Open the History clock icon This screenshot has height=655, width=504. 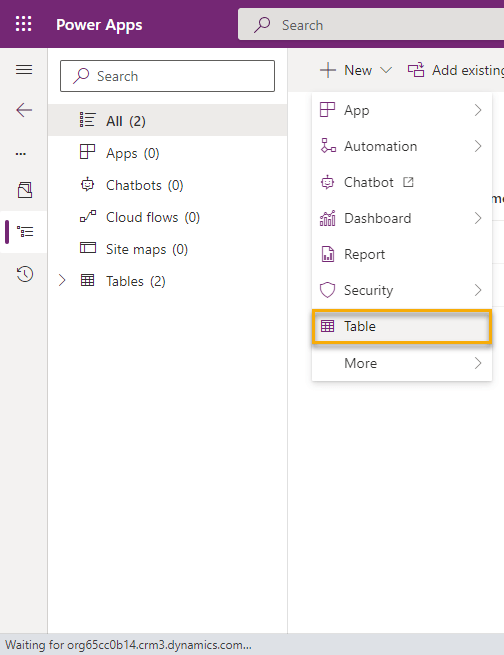(25, 274)
